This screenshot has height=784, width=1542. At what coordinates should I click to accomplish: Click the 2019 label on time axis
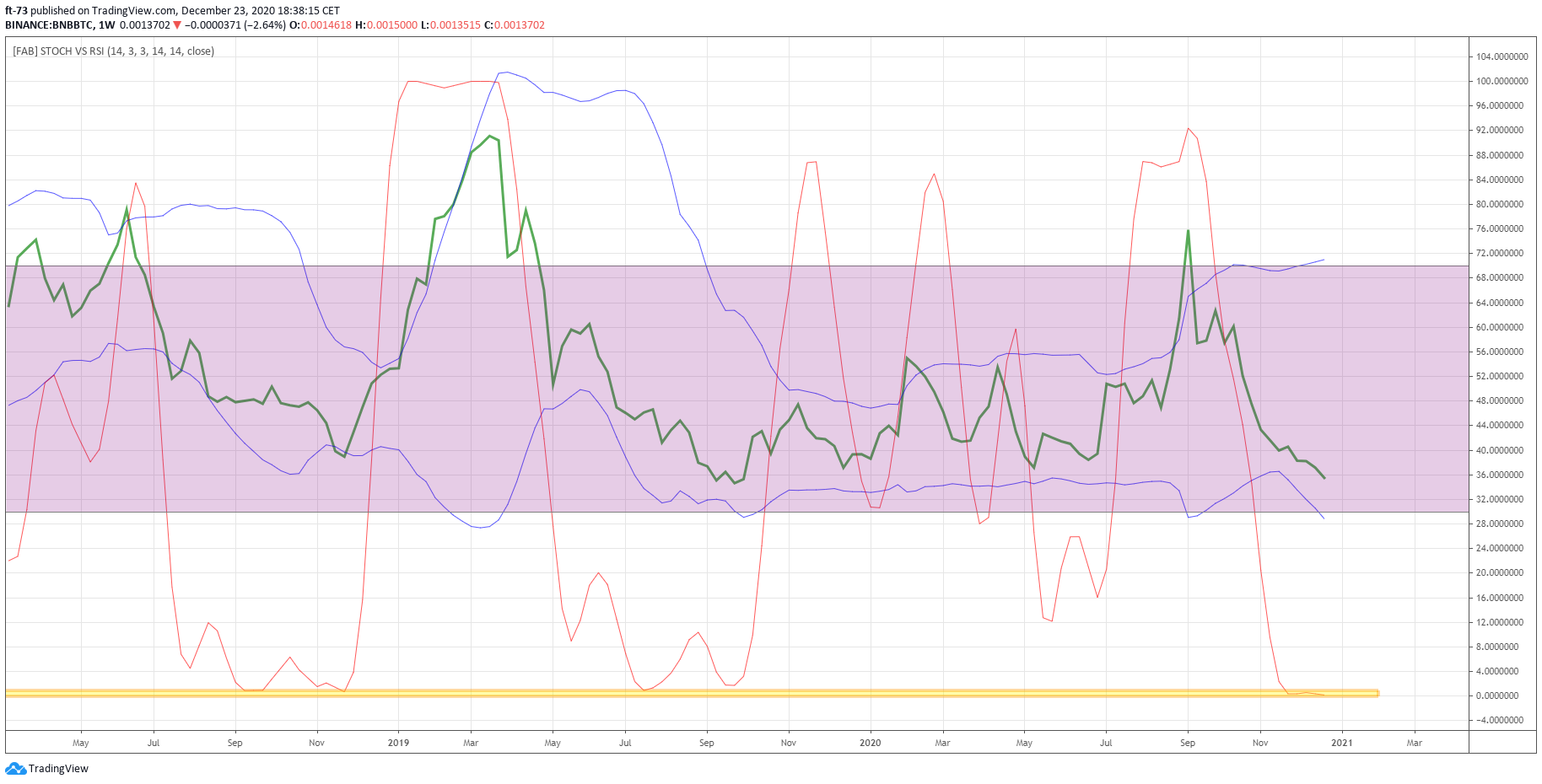pos(398,743)
